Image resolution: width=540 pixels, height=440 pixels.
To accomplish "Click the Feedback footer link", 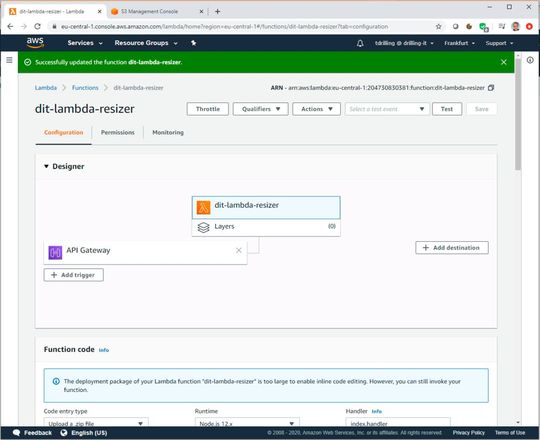I will click(x=38, y=433).
